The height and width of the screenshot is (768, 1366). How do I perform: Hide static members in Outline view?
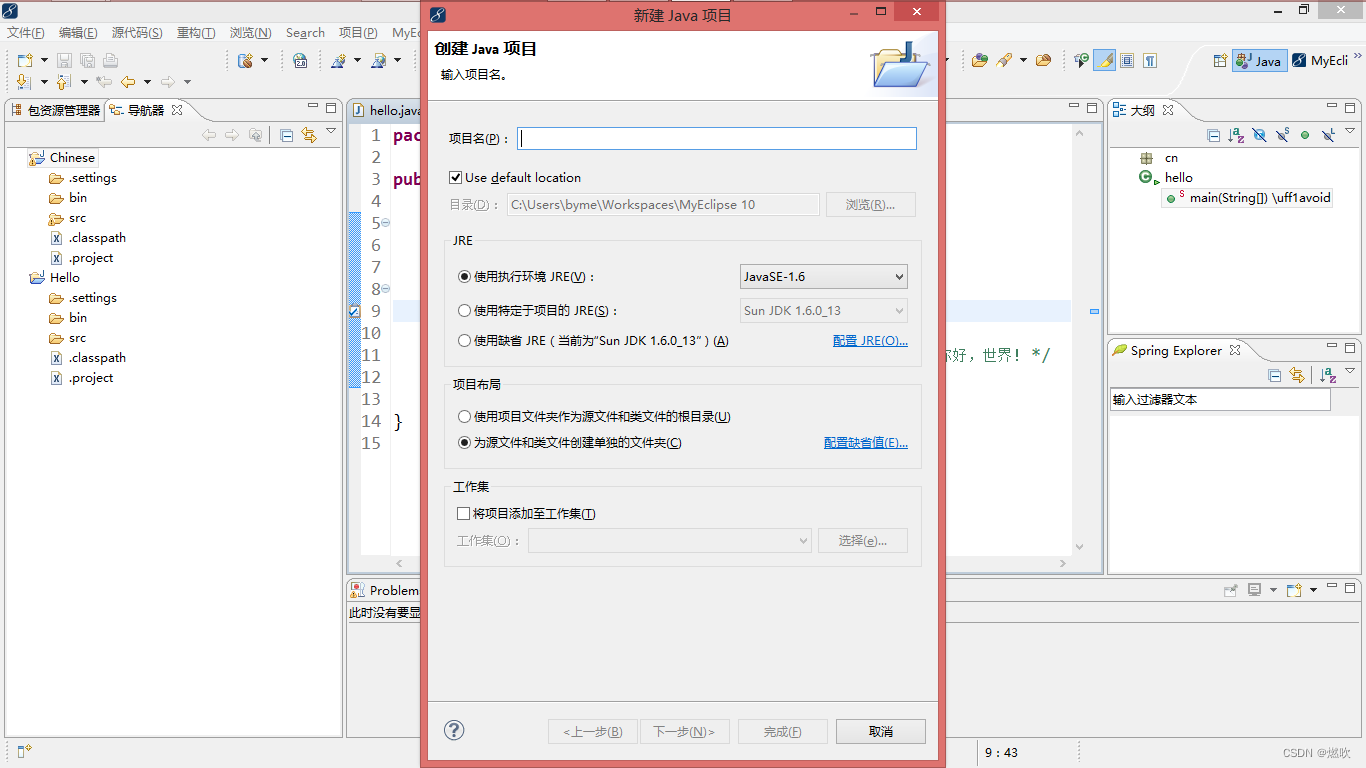(x=1282, y=135)
